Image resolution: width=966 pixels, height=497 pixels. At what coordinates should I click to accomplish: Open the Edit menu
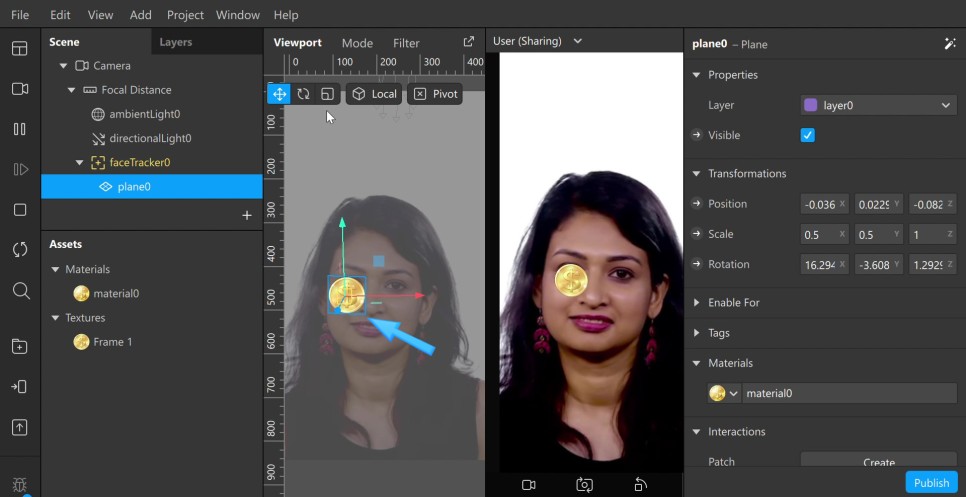pyautogui.click(x=60, y=15)
